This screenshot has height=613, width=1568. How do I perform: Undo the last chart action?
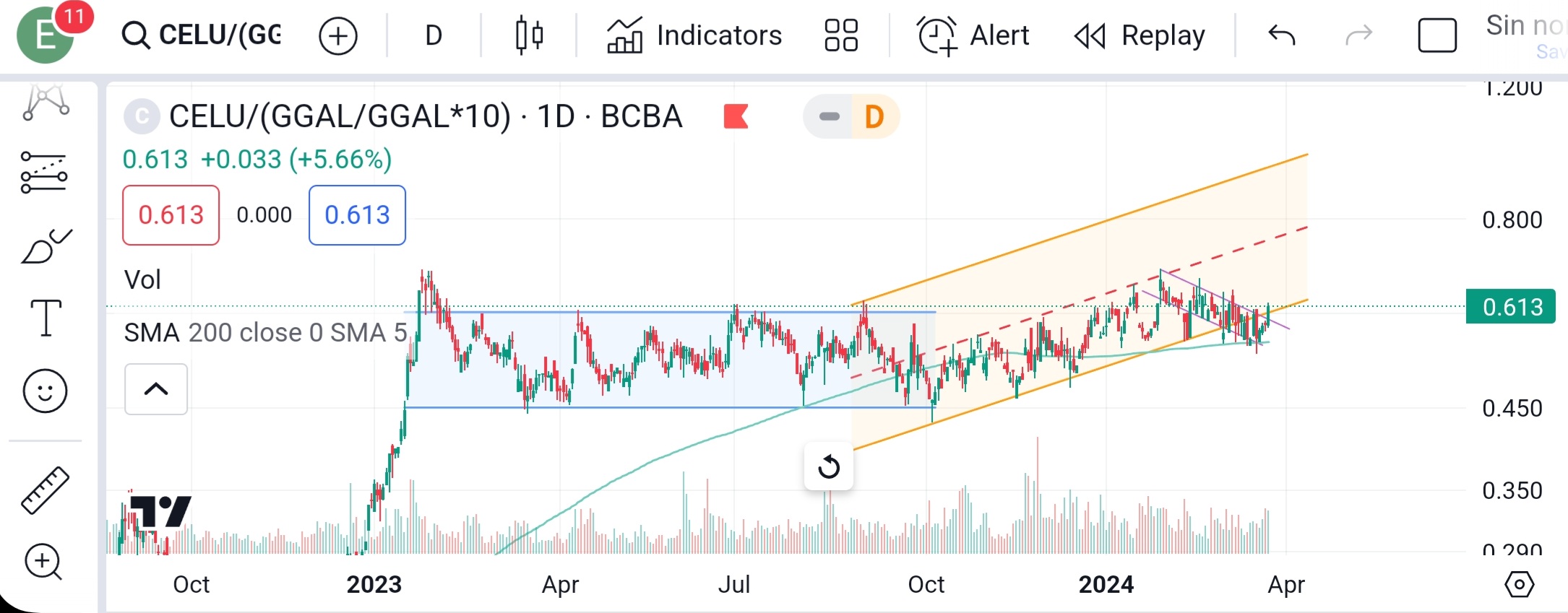(1282, 35)
